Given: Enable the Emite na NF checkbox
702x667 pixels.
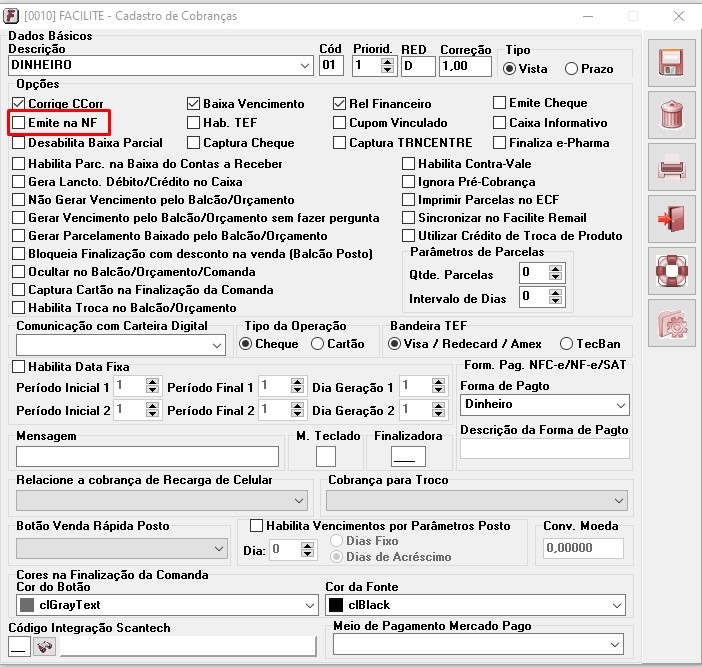Looking at the screenshot, I should click(x=18, y=123).
